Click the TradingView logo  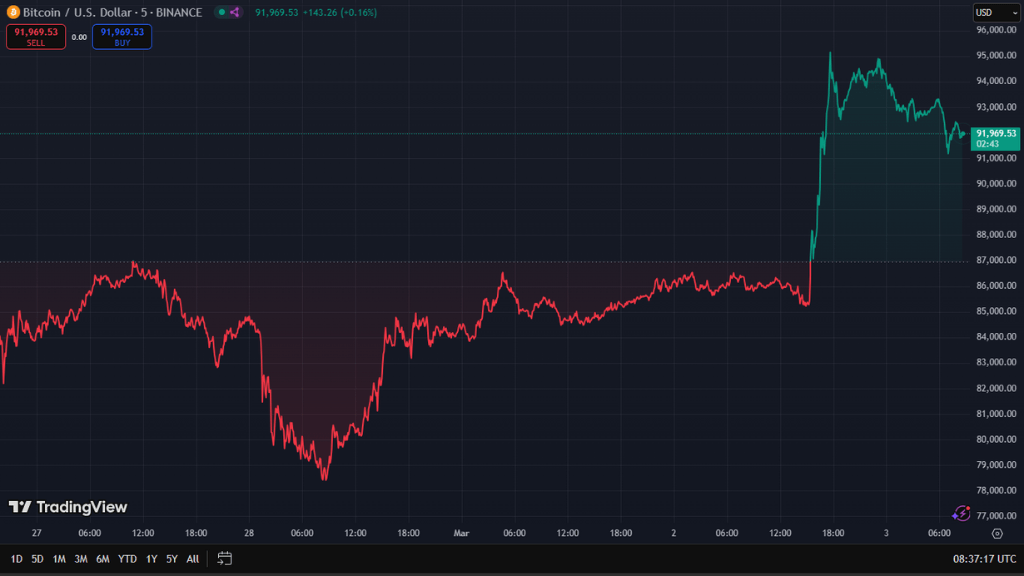click(x=68, y=507)
